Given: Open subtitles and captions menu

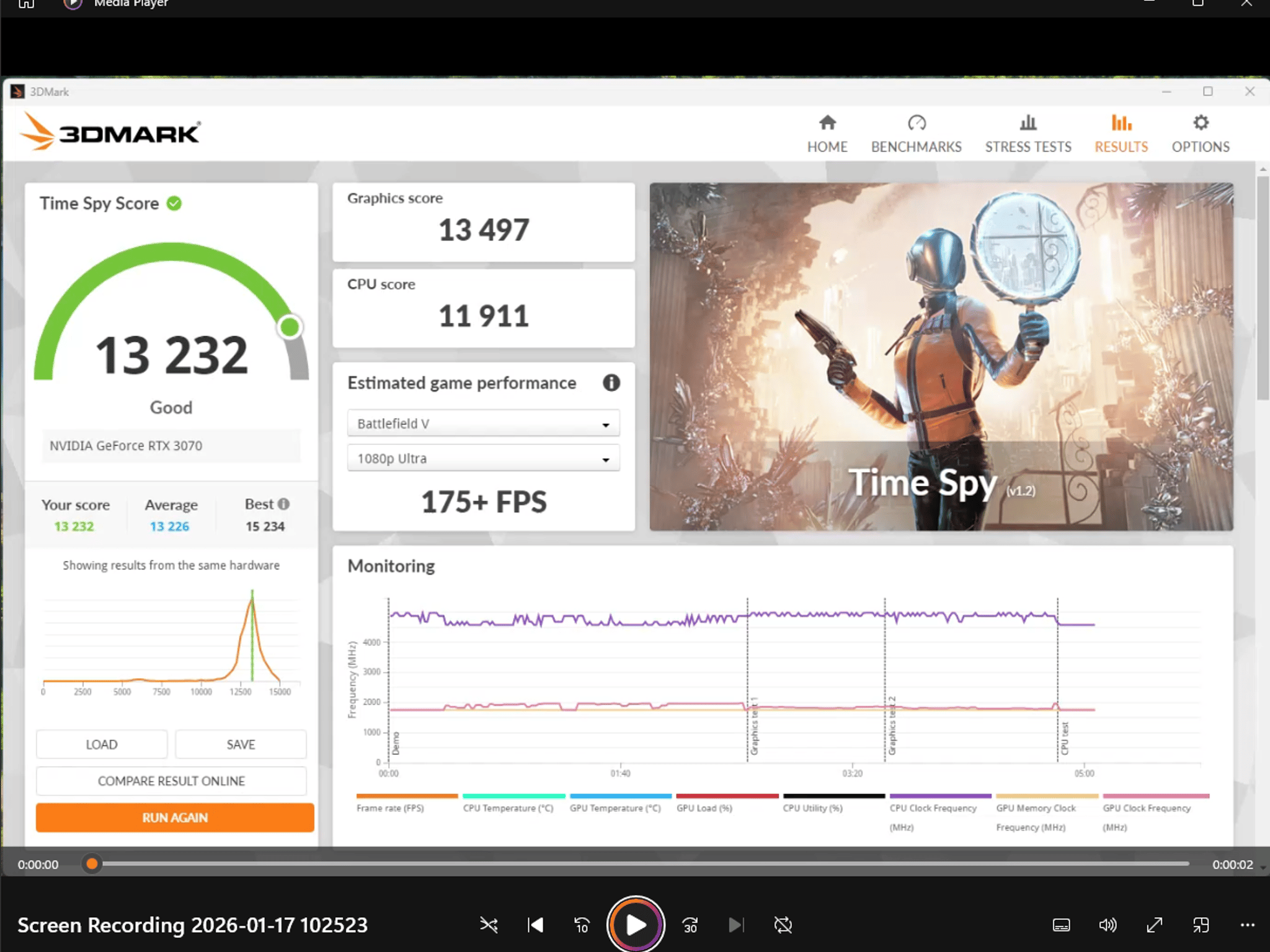Looking at the screenshot, I should tap(1061, 925).
